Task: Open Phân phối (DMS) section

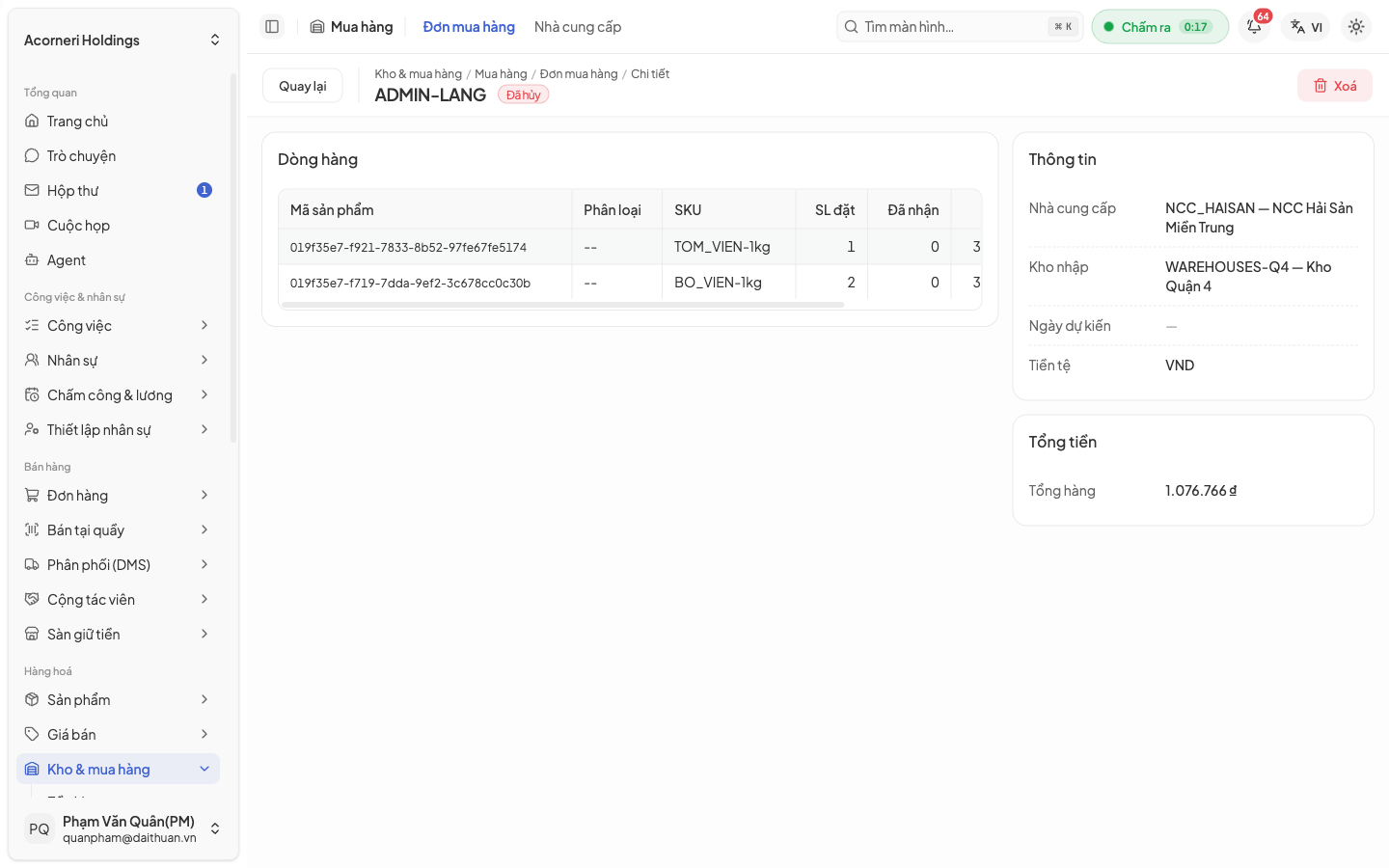Action: 119,565
